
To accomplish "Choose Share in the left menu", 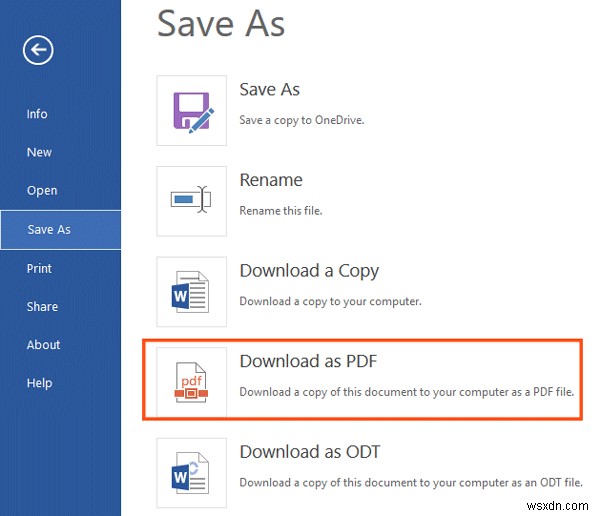I will 42,307.
